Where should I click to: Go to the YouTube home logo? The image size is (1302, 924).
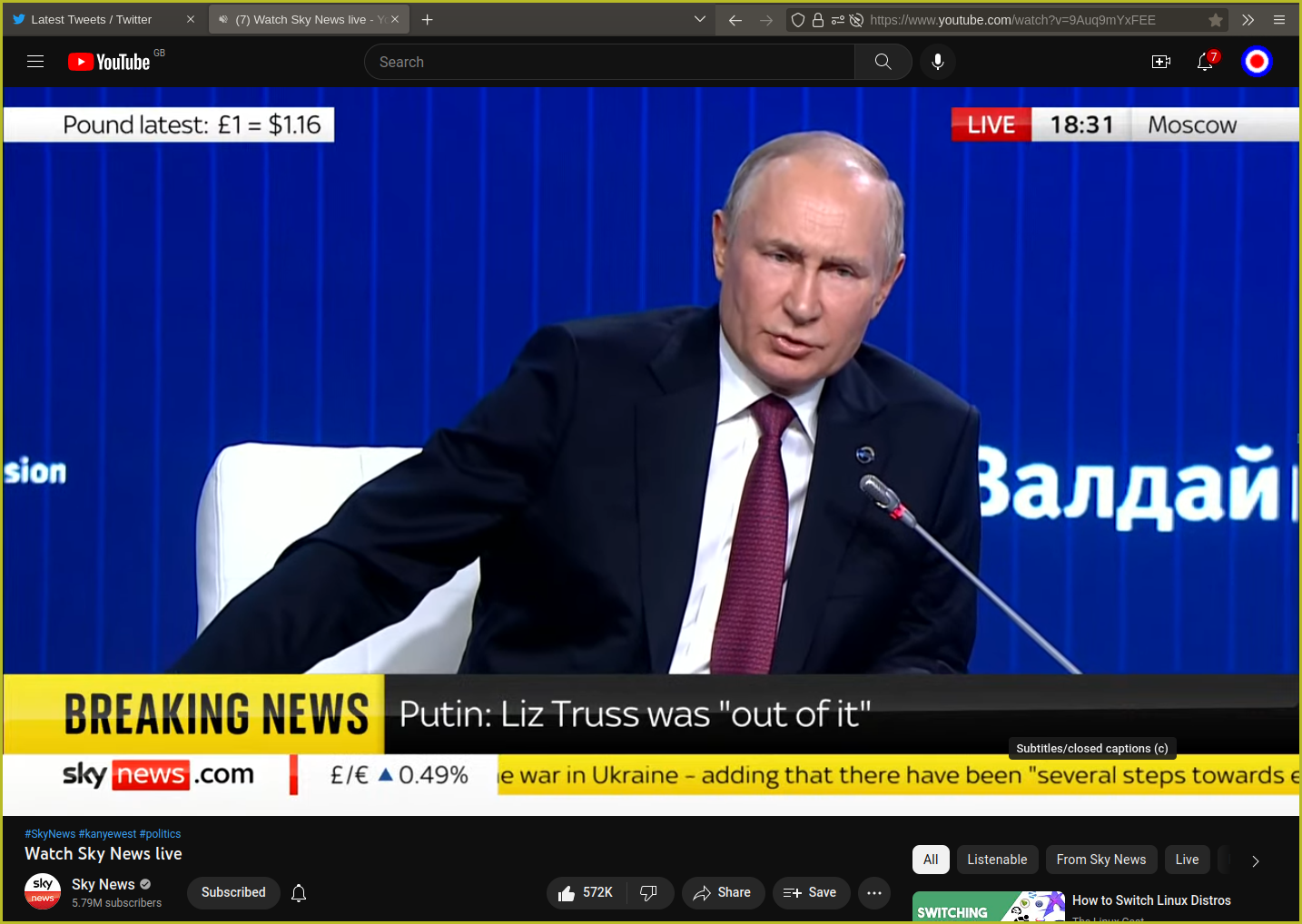(110, 62)
